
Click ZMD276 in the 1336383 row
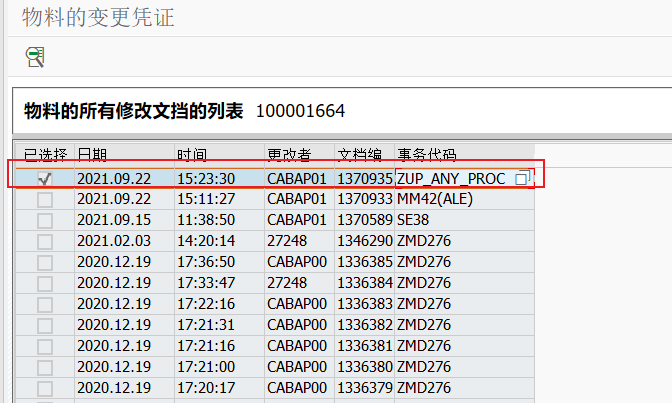424,304
